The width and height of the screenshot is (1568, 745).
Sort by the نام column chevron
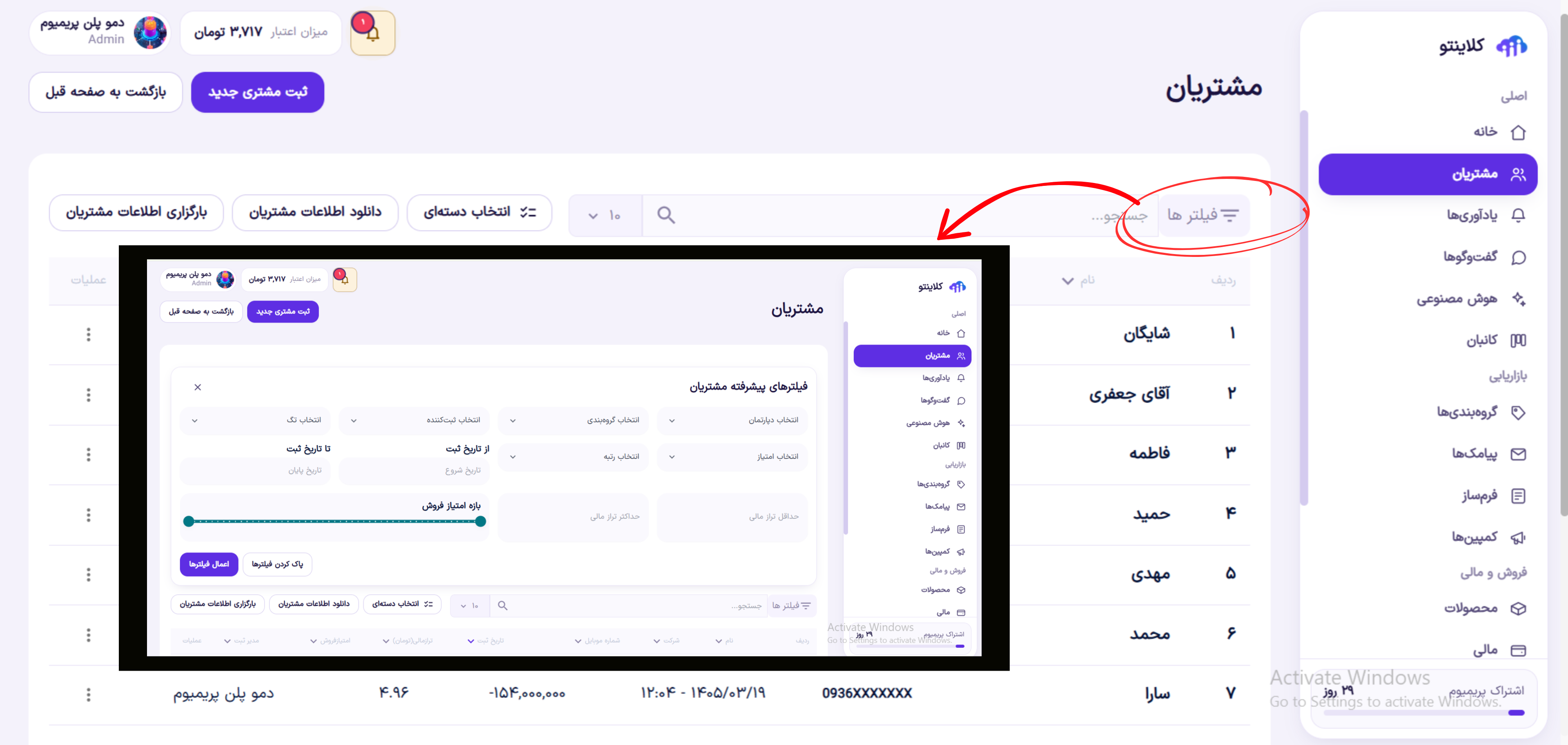(1068, 281)
